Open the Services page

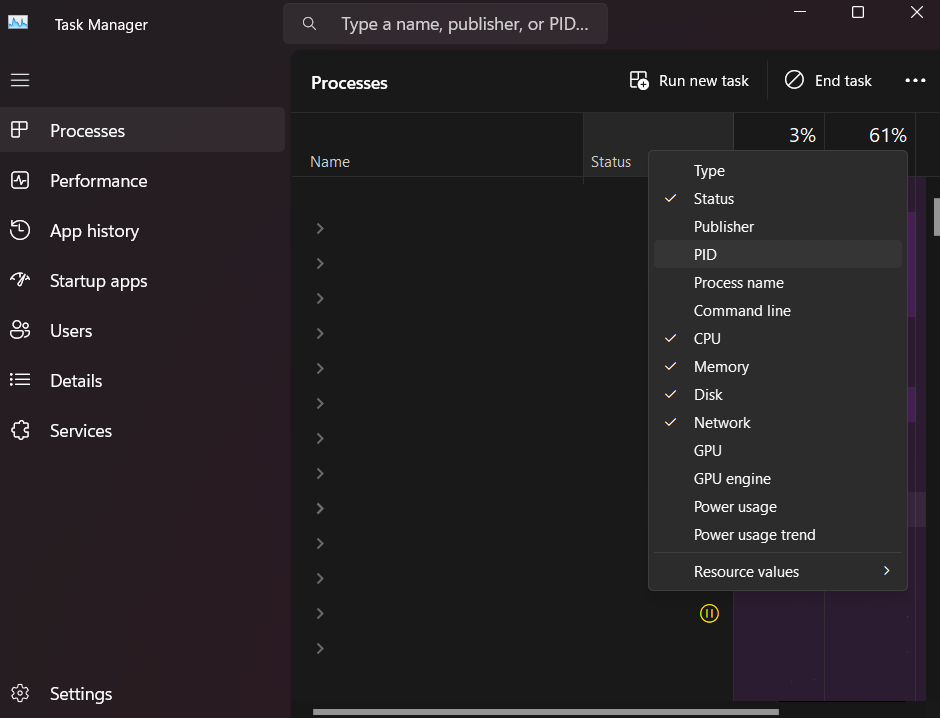pyautogui.click(x=143, y=430)
